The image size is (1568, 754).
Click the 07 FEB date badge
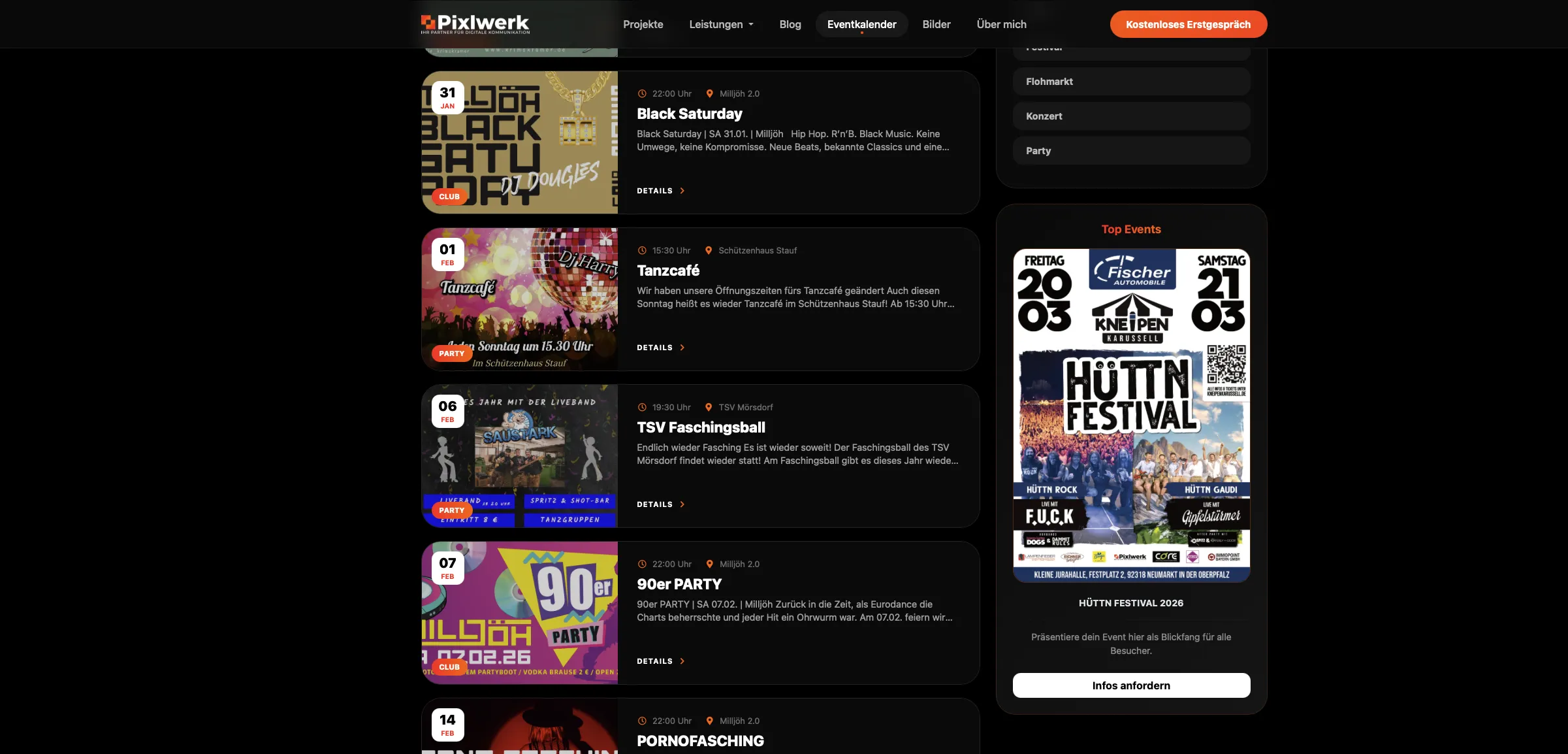[447, 568]
